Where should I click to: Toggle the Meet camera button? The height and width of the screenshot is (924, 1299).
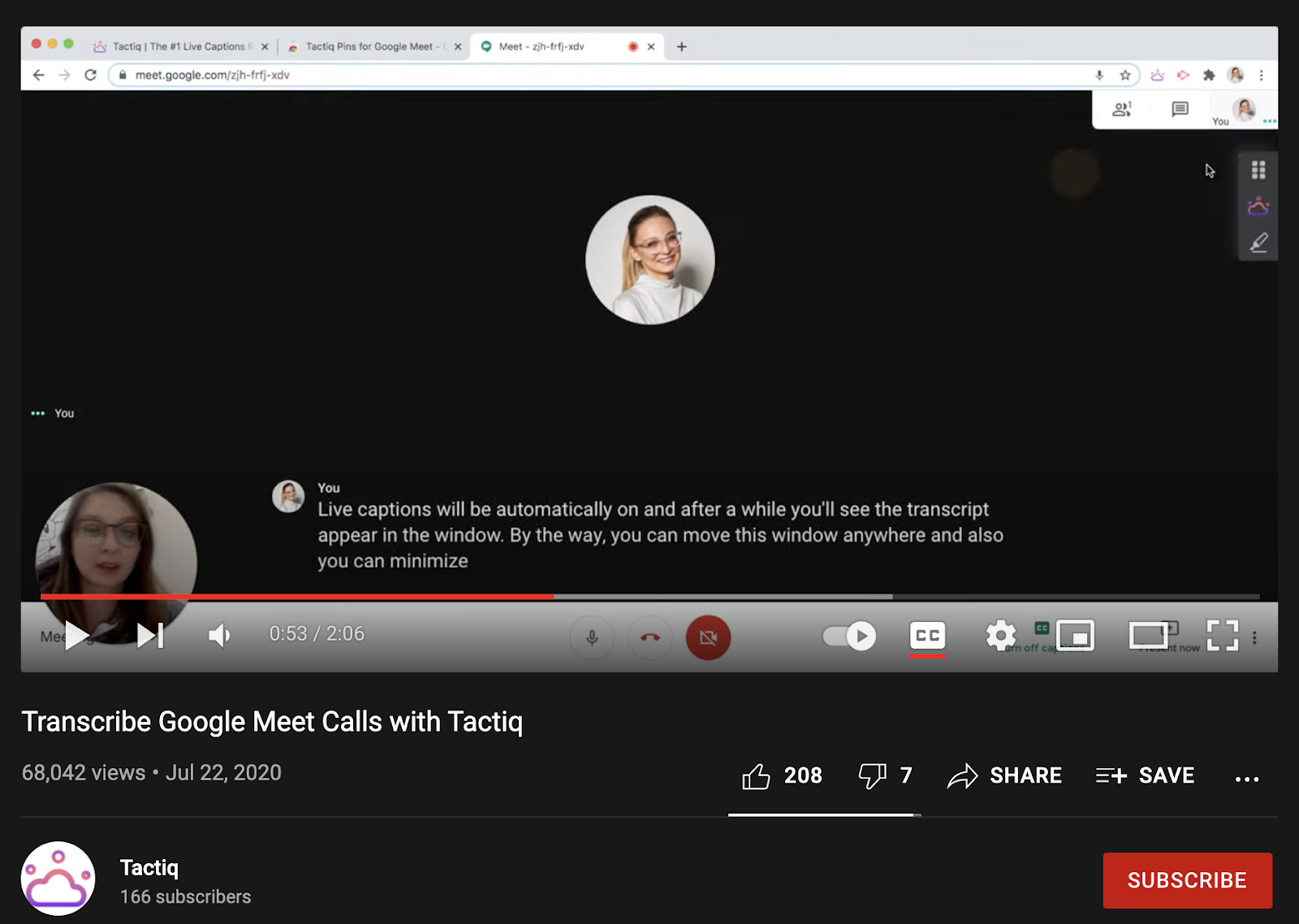tap(708, 637)
